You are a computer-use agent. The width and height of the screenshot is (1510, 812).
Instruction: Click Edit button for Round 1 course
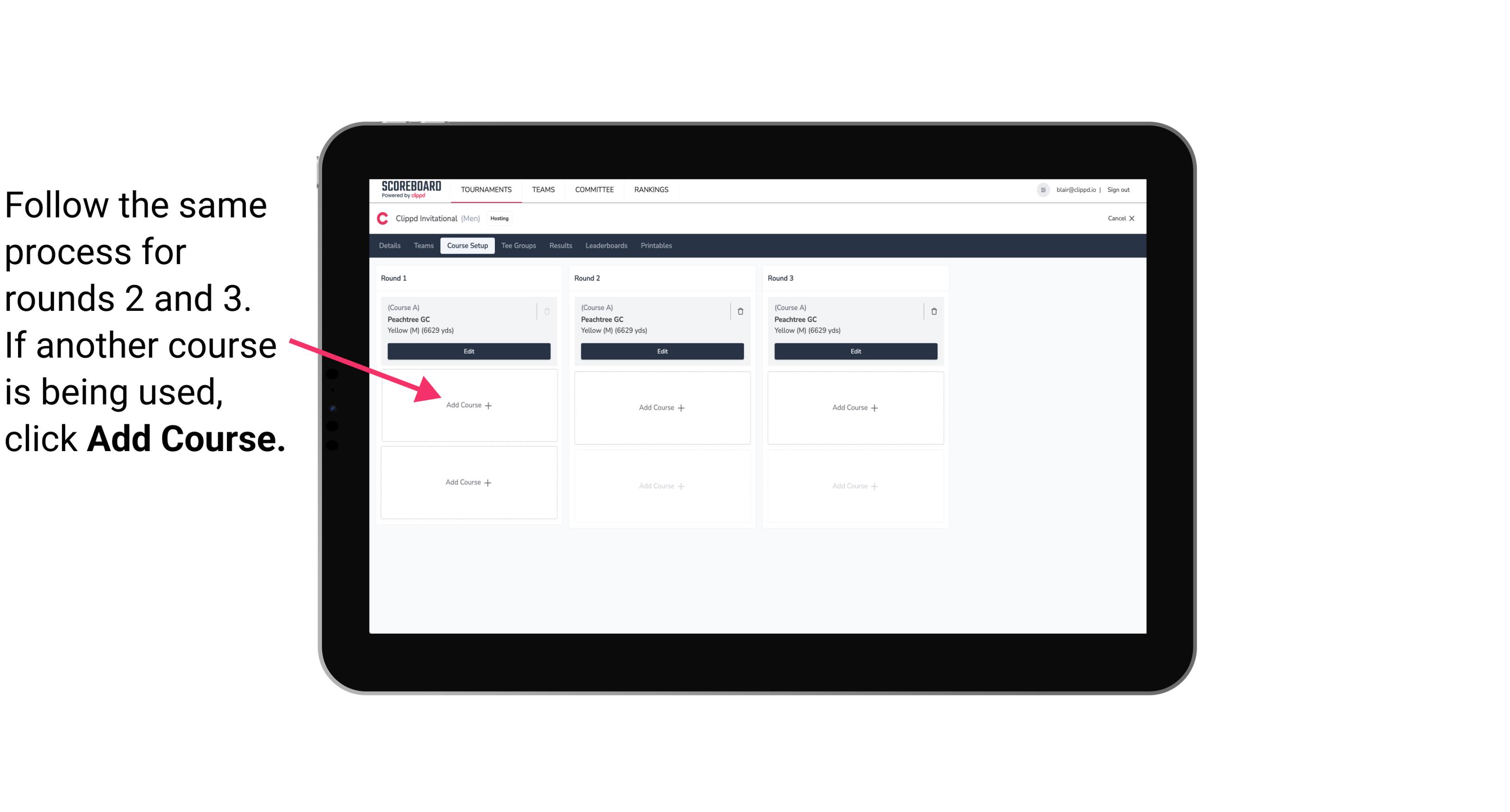pos(467,351)
